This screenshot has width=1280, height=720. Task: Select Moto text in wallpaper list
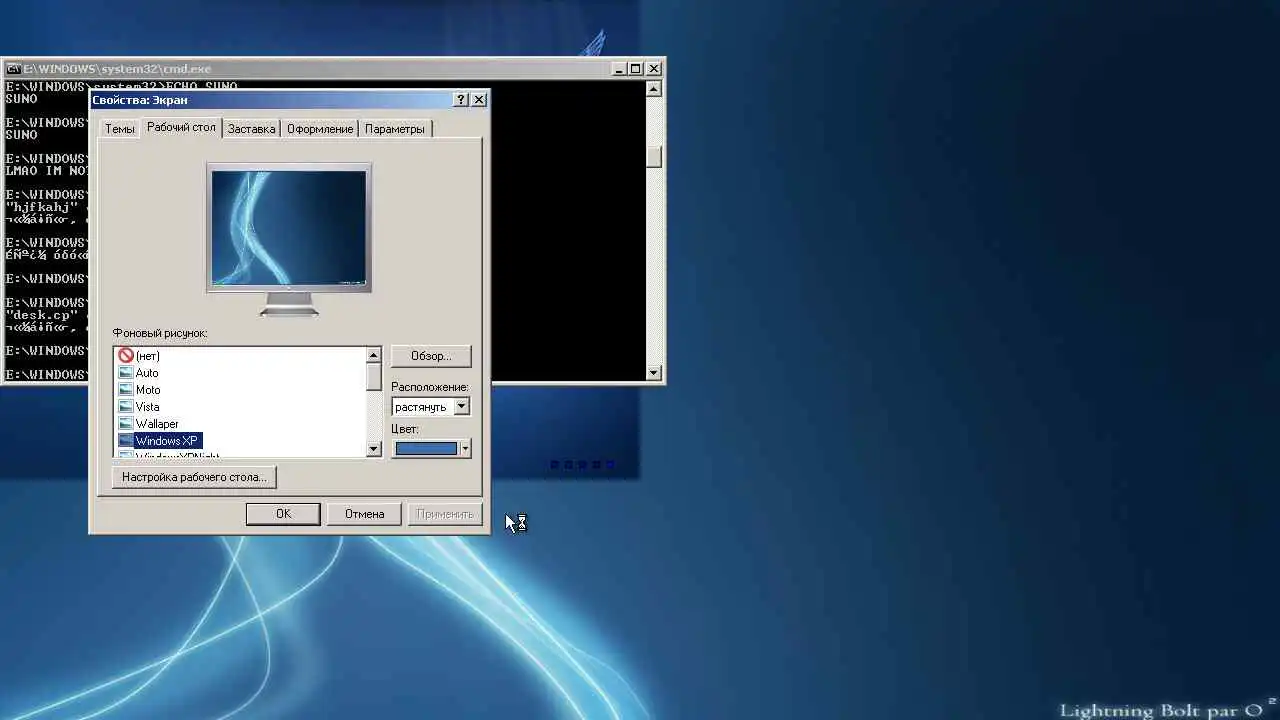click(x=148, y=390)
